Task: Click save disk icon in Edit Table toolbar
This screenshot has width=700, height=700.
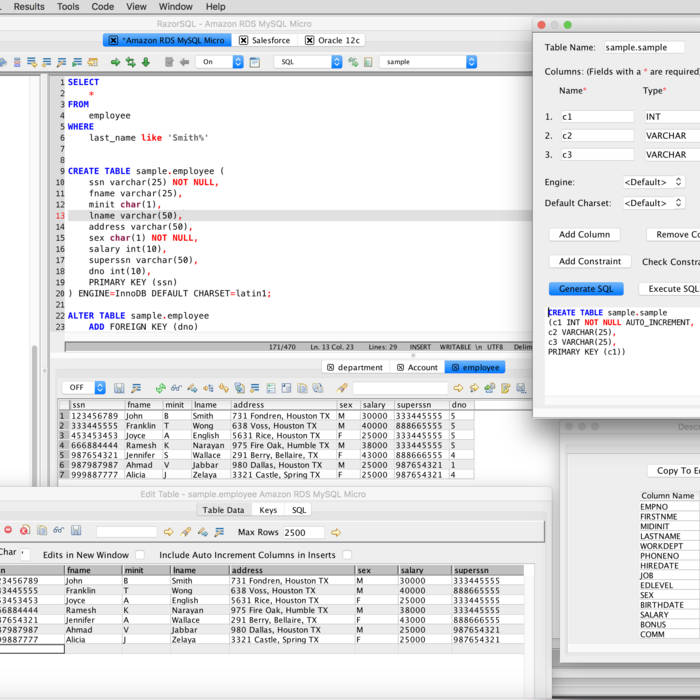Action: (x=76, y=530)
